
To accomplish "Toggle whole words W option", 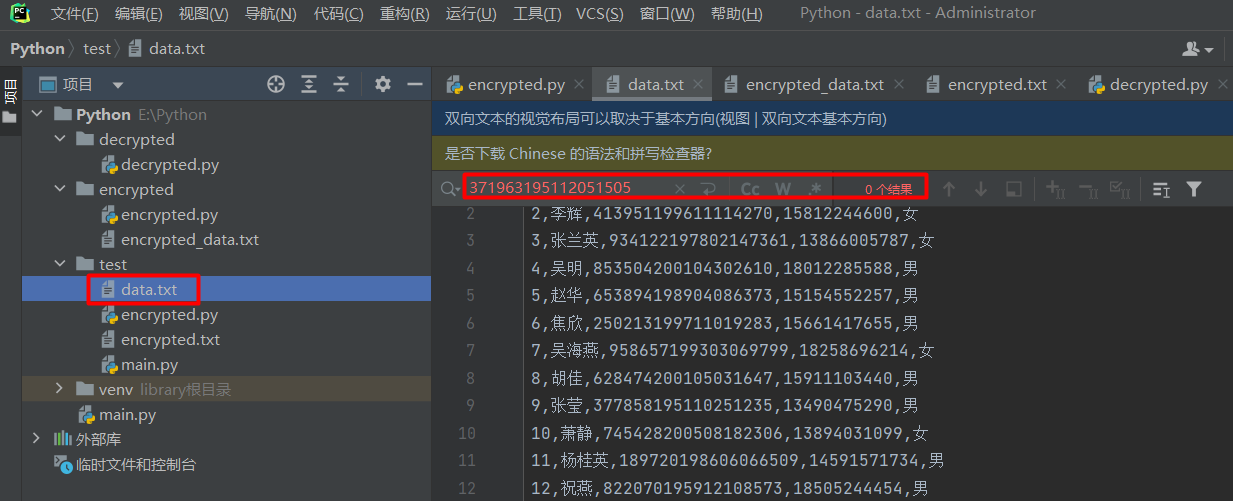I will (783, 189).
